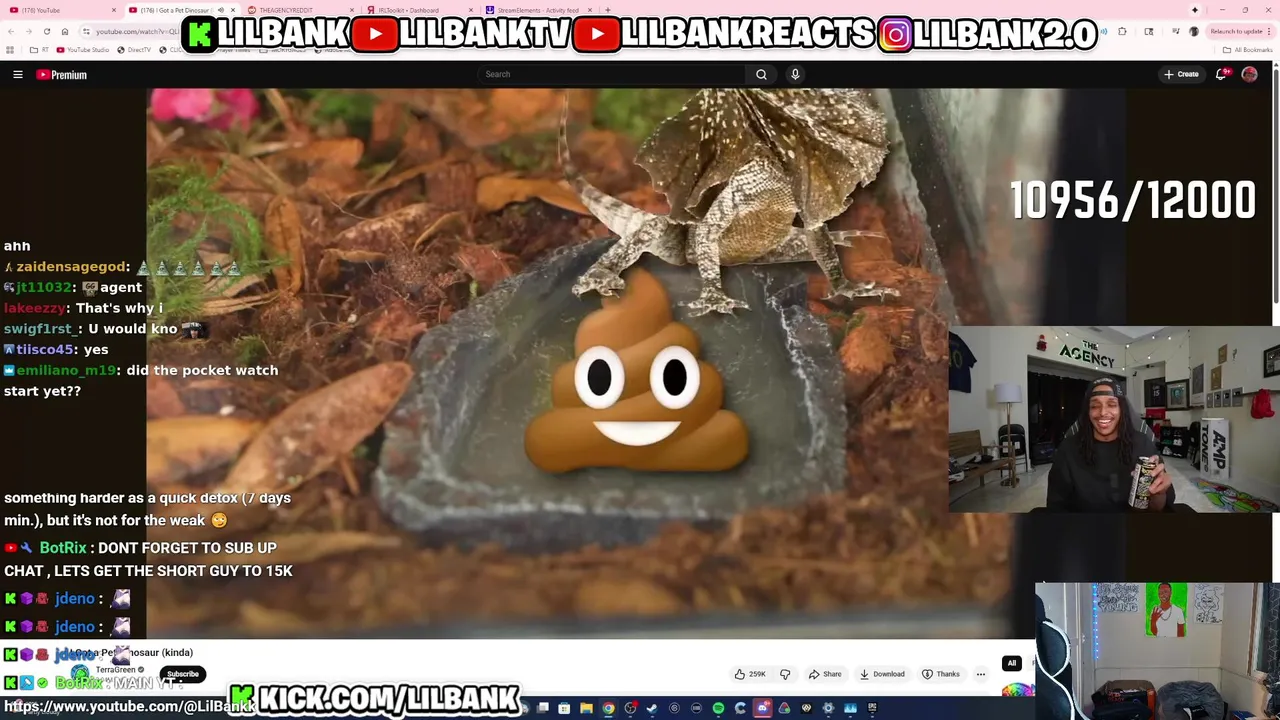
Task: Open Chrome from the taskbar
Action: pyautogui.click(x=608, y=708)
